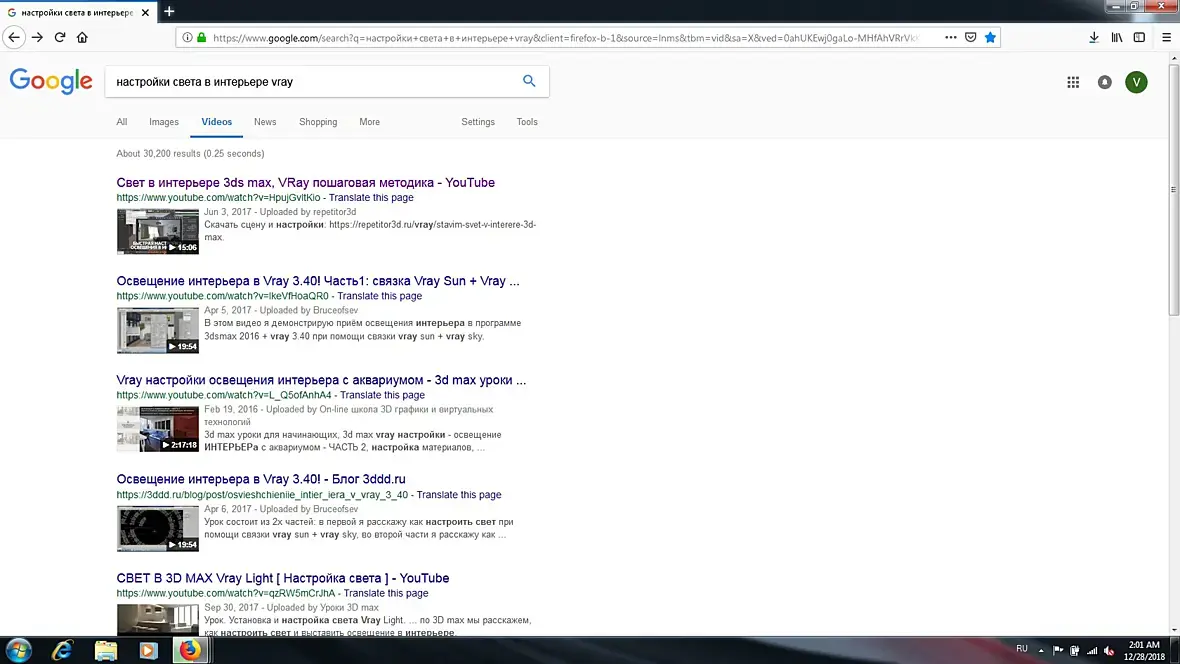Translate the Vray Light YouTube result page
Viewport: 1180px width, 664px height.
pyautogui.click(x=386, y=593)
